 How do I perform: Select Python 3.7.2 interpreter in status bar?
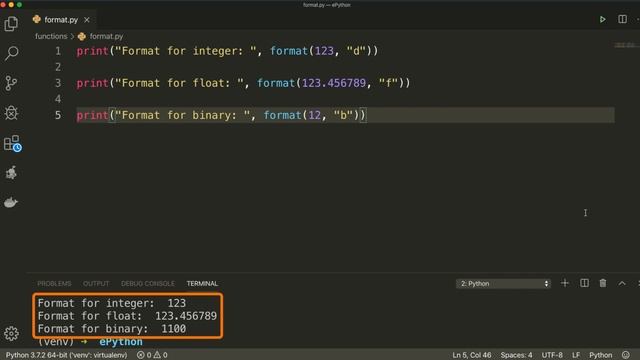(x=67, y=355)
